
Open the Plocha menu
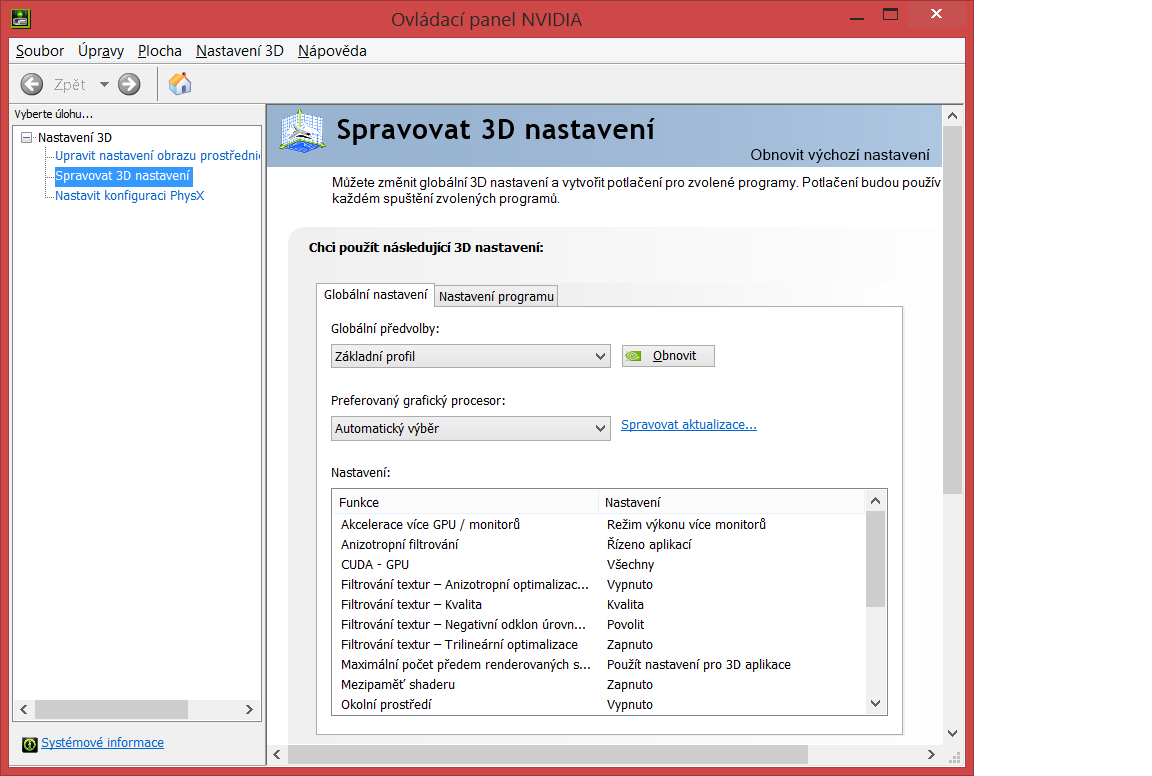click(159, 51)
